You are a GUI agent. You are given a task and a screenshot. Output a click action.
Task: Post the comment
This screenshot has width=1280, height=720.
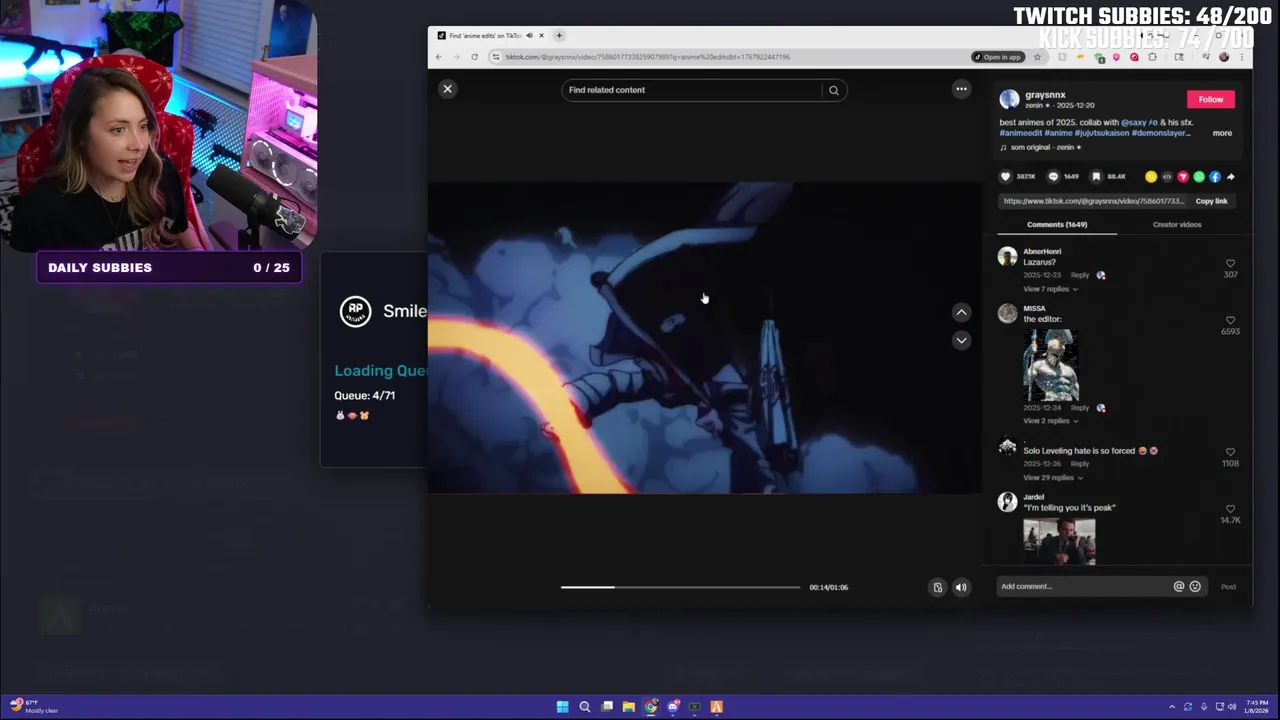[x=1228, y=587]
